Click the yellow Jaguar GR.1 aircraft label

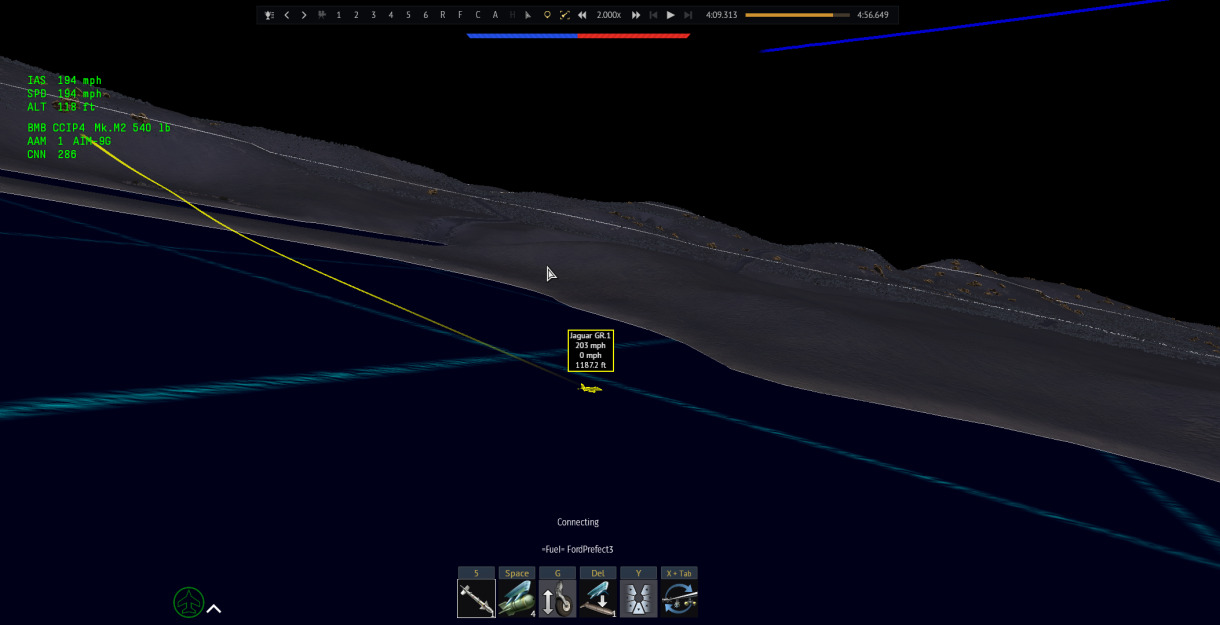coord(590,351)
